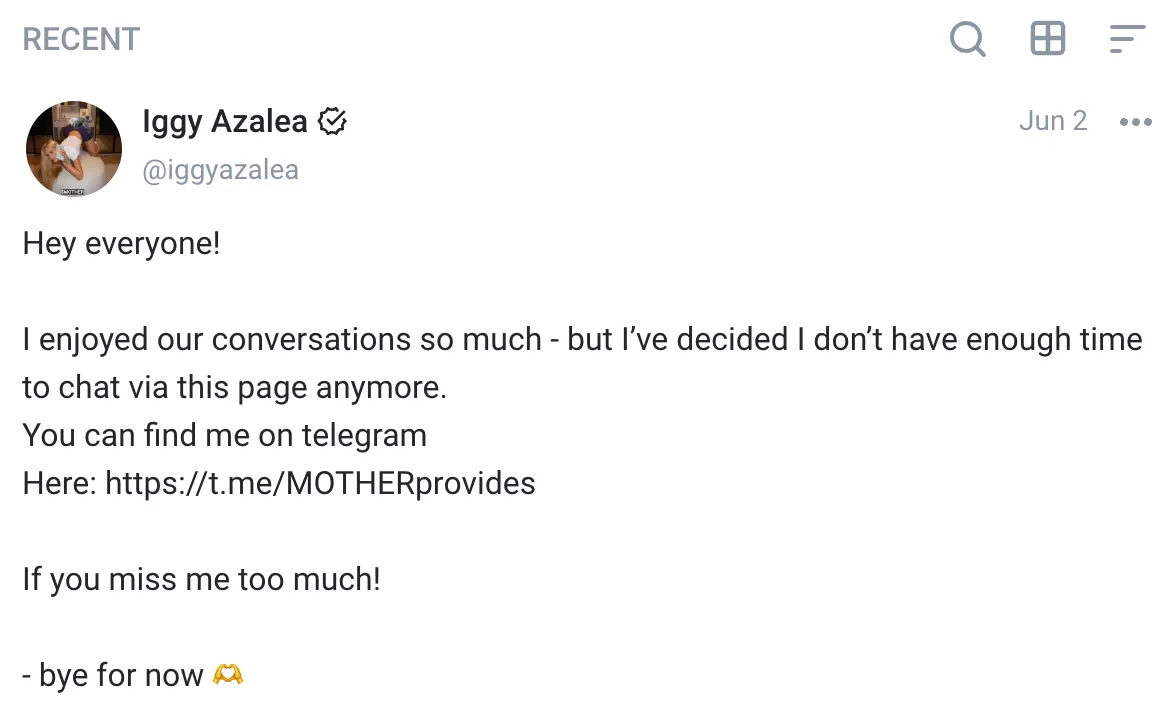Switch feed ordering using RECENT label

(80, 38)
